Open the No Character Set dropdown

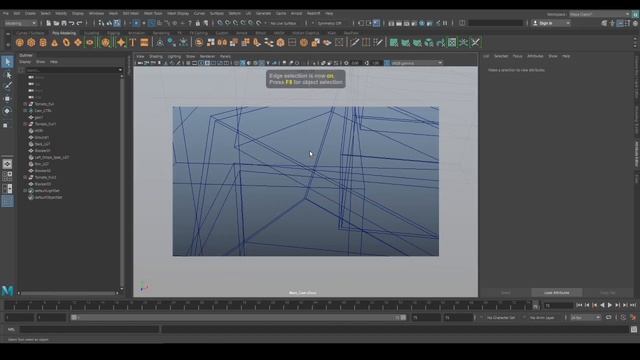click(x=501, y=317)
